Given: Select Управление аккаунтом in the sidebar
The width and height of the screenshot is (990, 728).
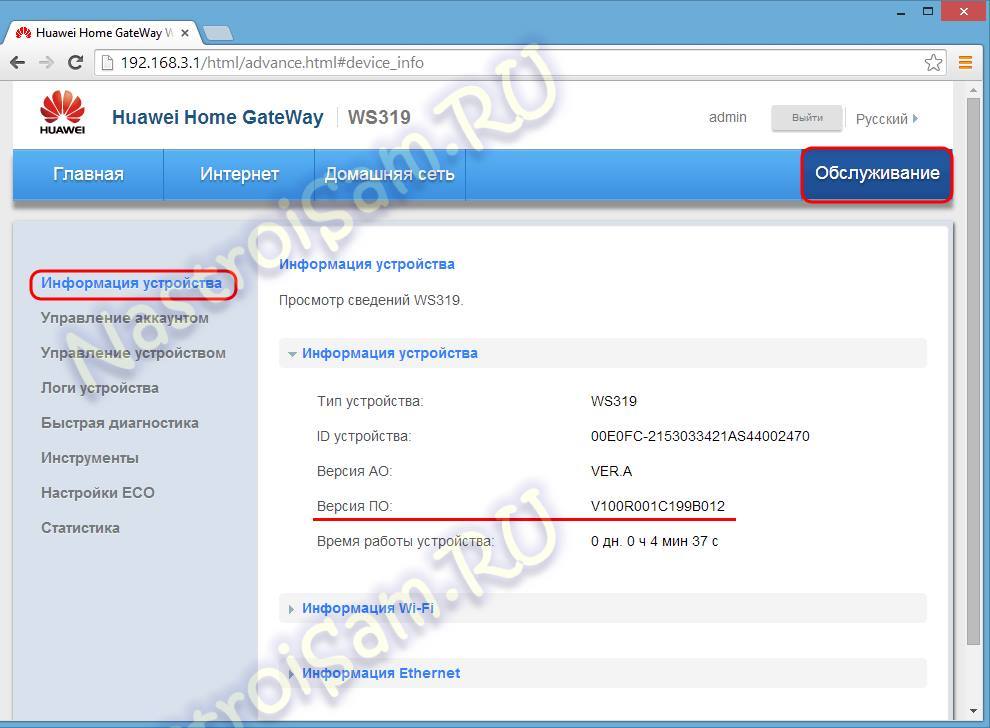Looking at the screenshot, I should click(x=125, y=318).
